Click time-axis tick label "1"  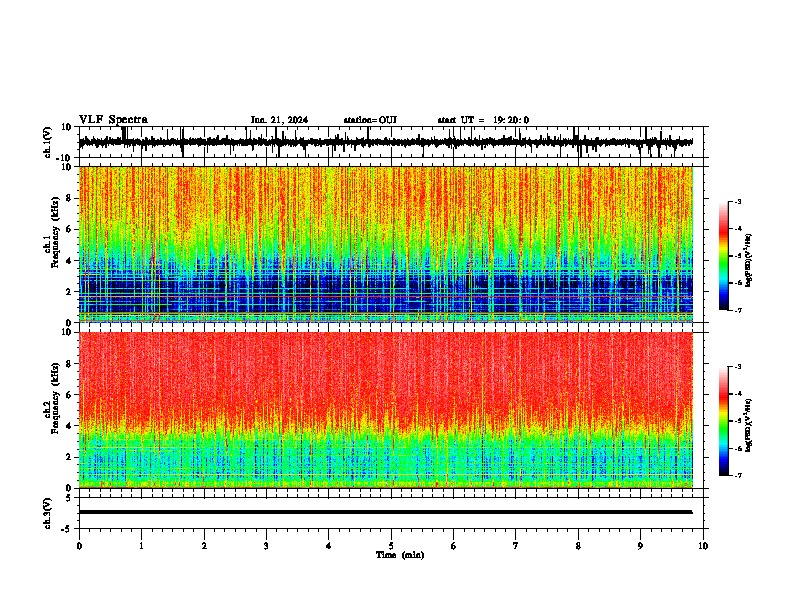[141, 546]
